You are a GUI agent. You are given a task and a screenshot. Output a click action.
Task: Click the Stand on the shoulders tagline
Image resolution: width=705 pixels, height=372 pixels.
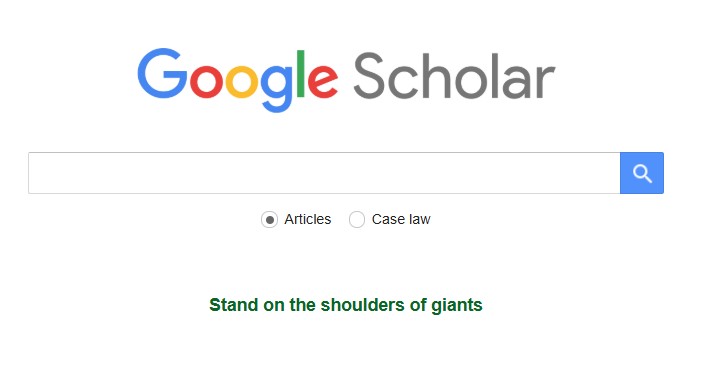pos(346,305)
